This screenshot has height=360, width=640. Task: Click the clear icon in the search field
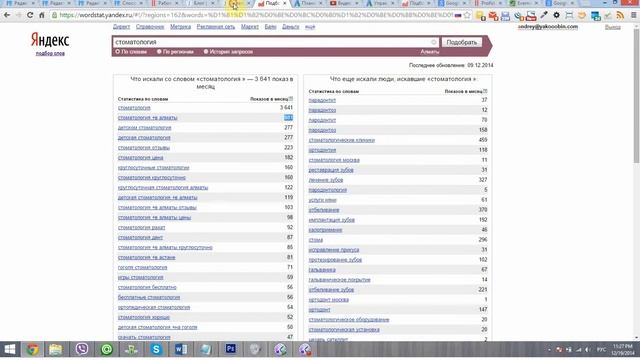pos(433,42)
